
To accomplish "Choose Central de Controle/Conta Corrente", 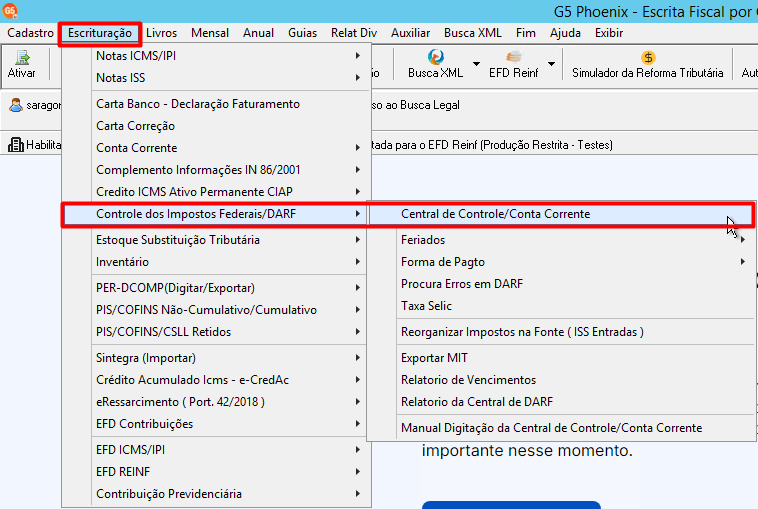I will tap(561, 214).
